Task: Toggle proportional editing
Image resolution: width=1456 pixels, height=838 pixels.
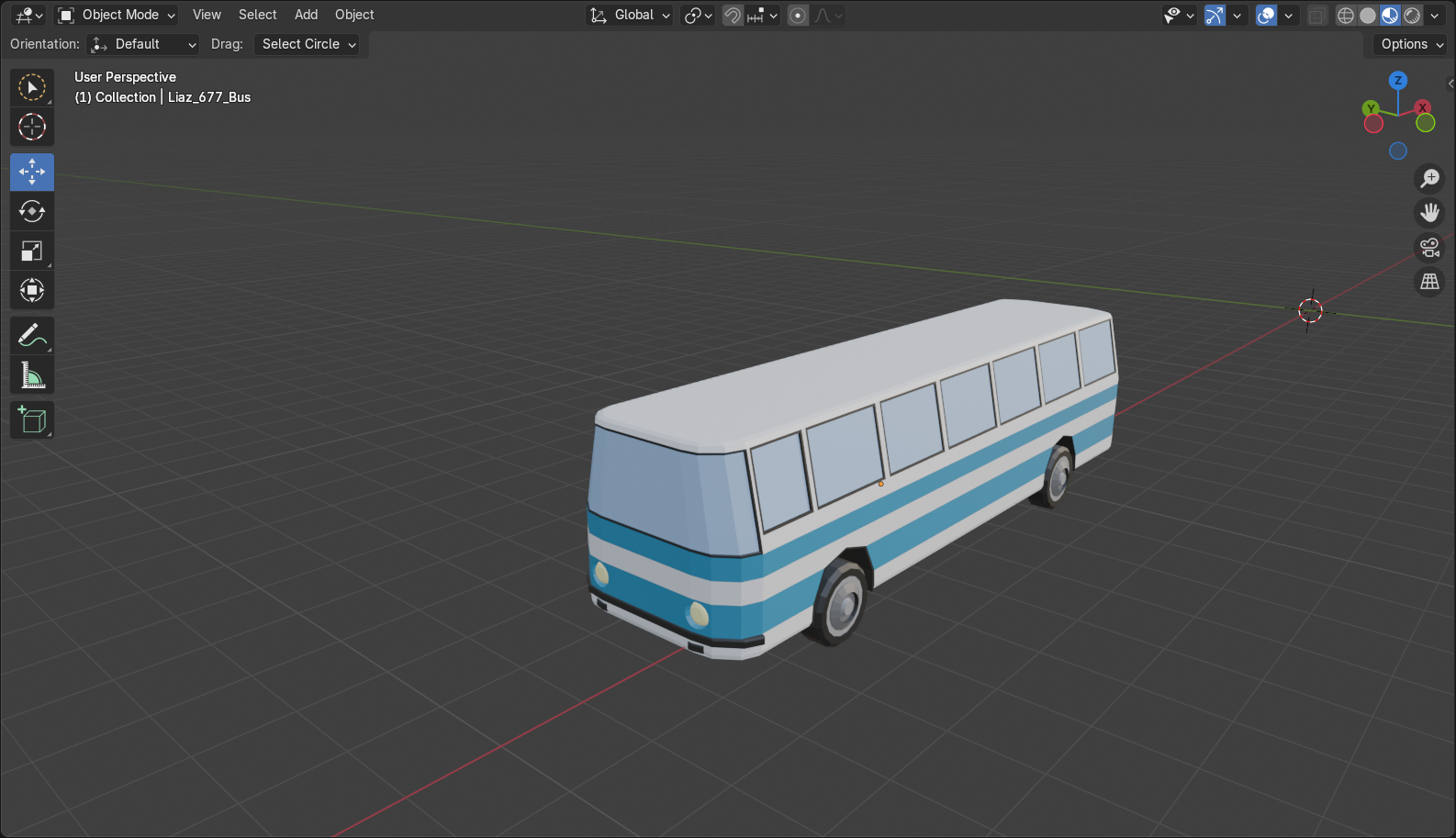Action: click(798, 16)
